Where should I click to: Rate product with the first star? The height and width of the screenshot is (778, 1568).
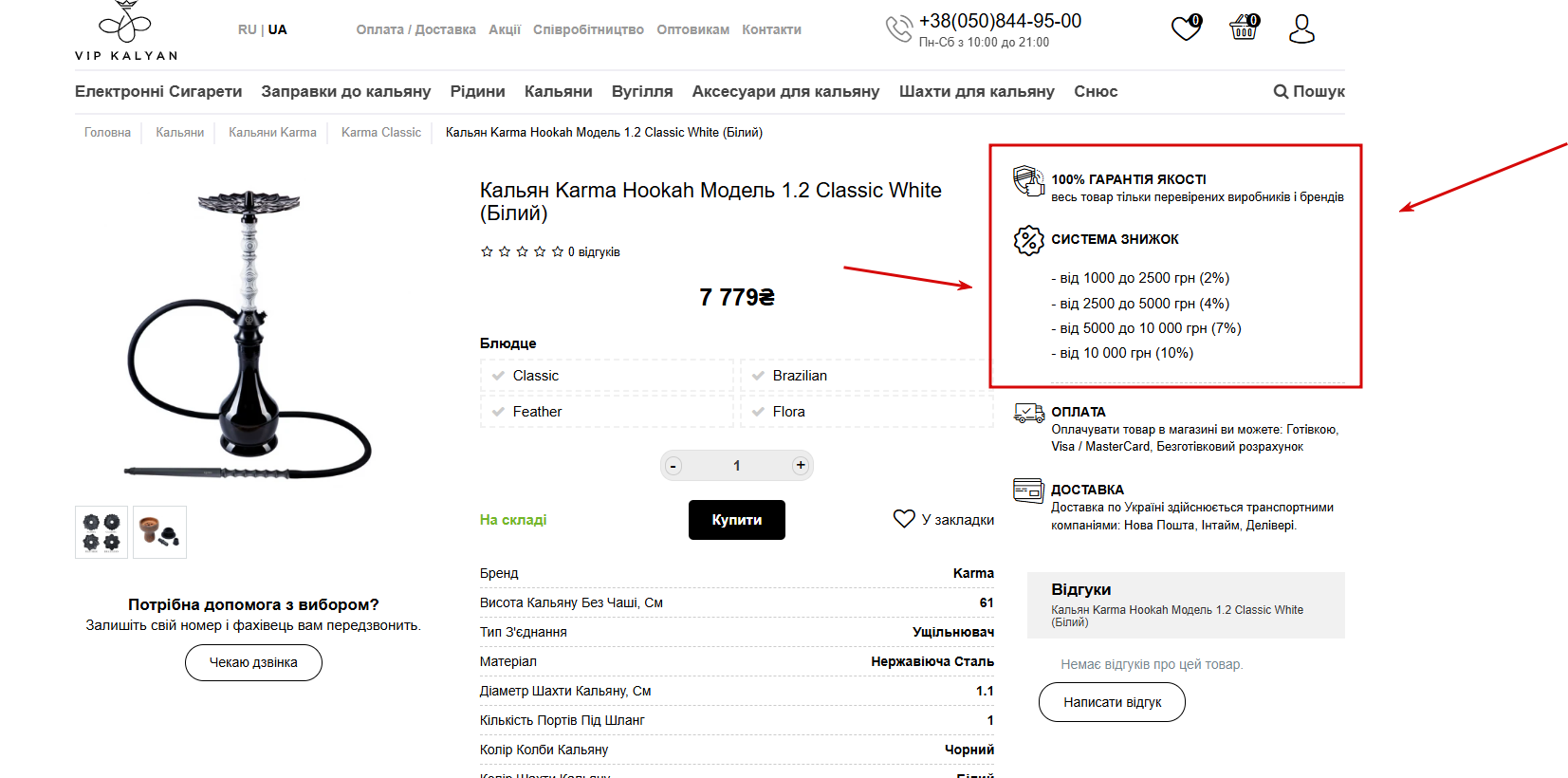[x=487, y=251]
